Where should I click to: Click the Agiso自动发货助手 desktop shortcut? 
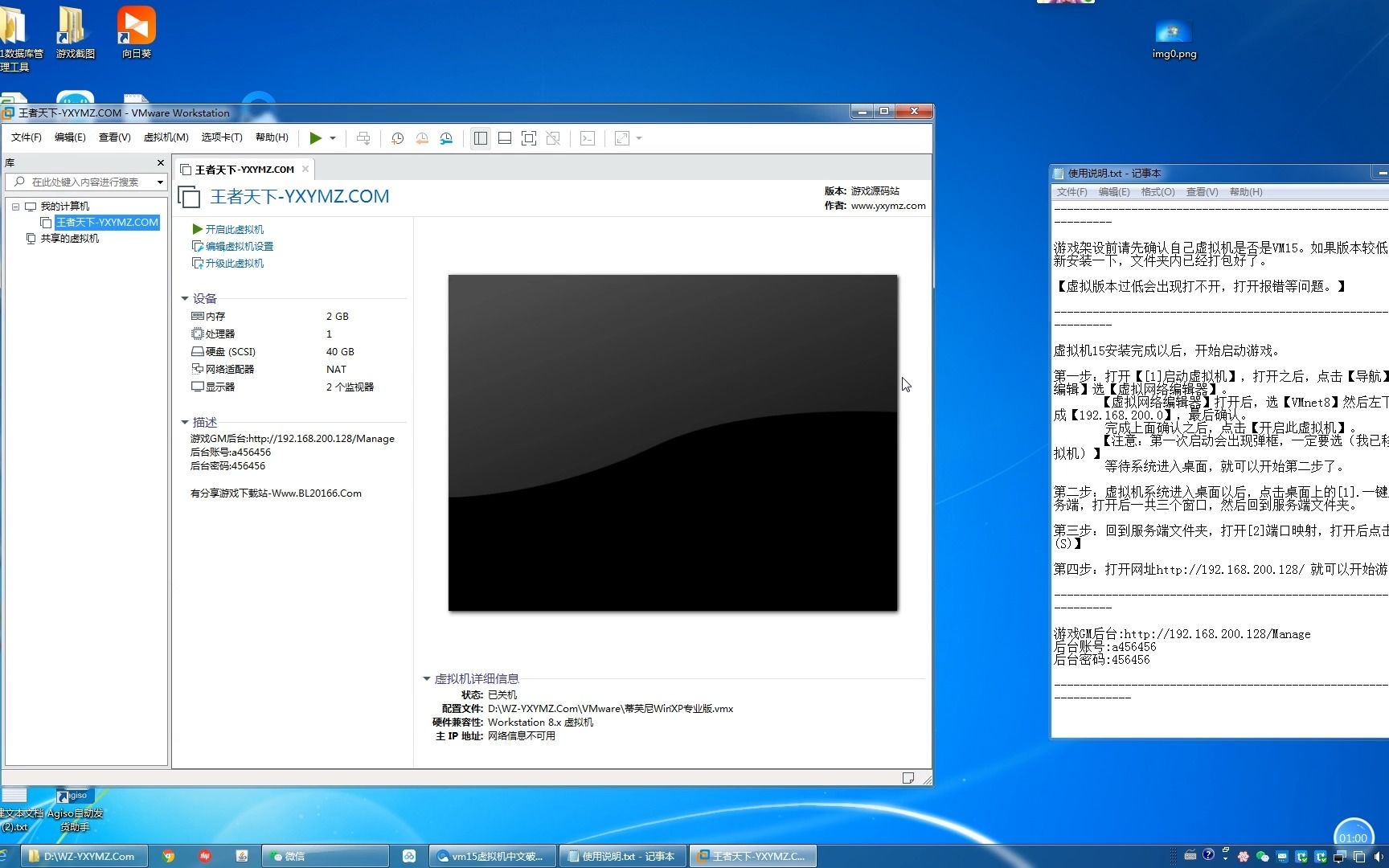tap(75, 810)
